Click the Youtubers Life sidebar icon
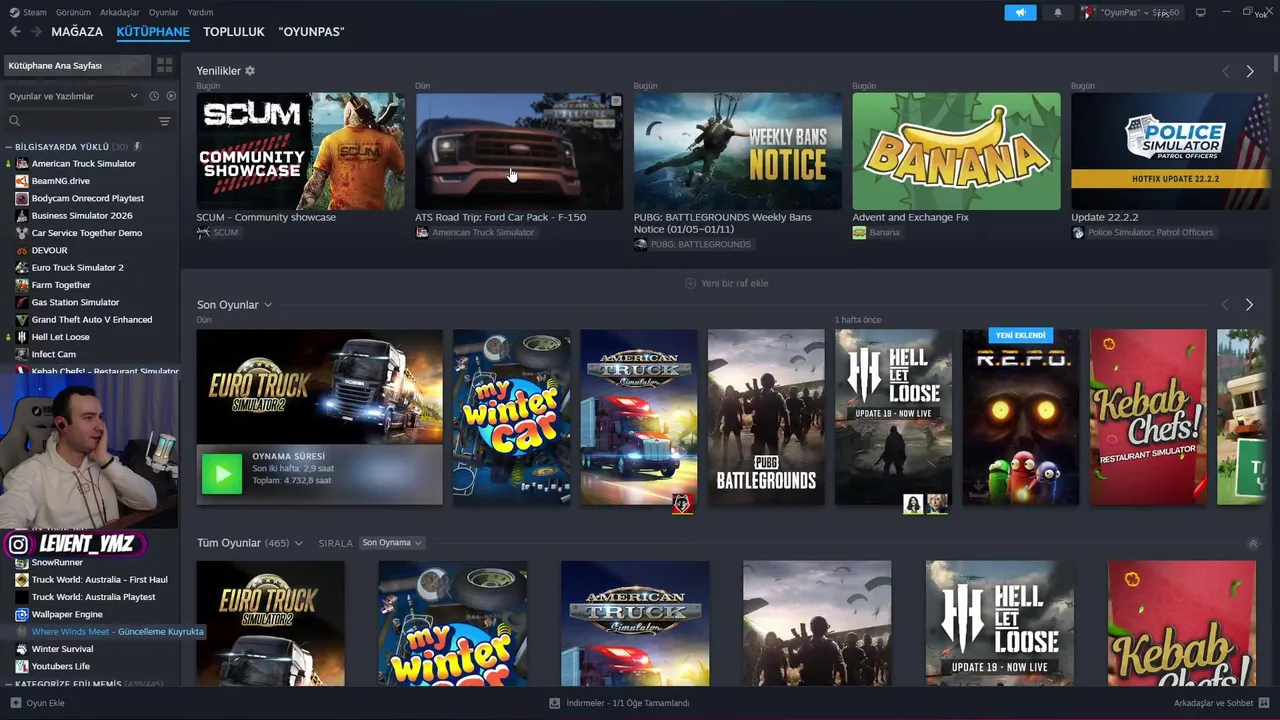The height and width of the screenshot is (720, 1280). pyautogui.click(x=22, y=666)
